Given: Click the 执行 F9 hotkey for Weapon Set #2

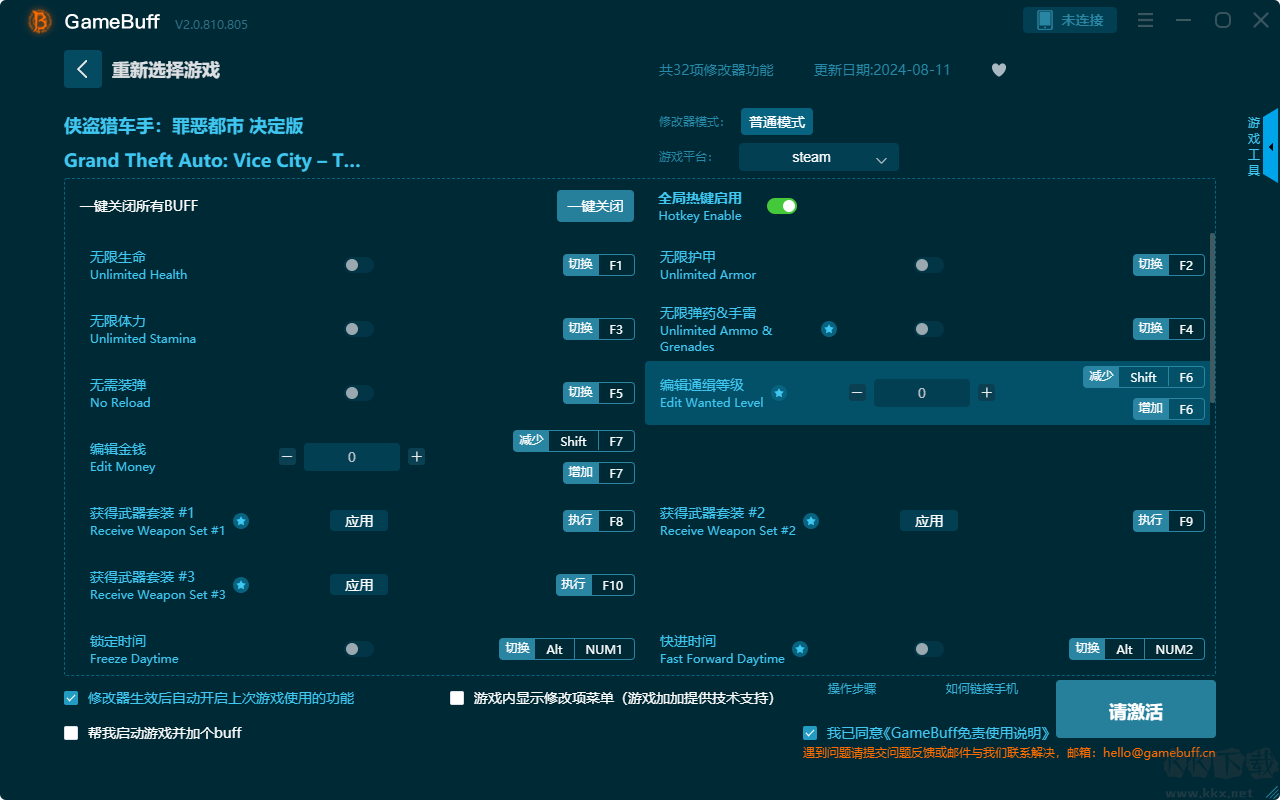Looking at the screenshot, I should coord(1169,521).
